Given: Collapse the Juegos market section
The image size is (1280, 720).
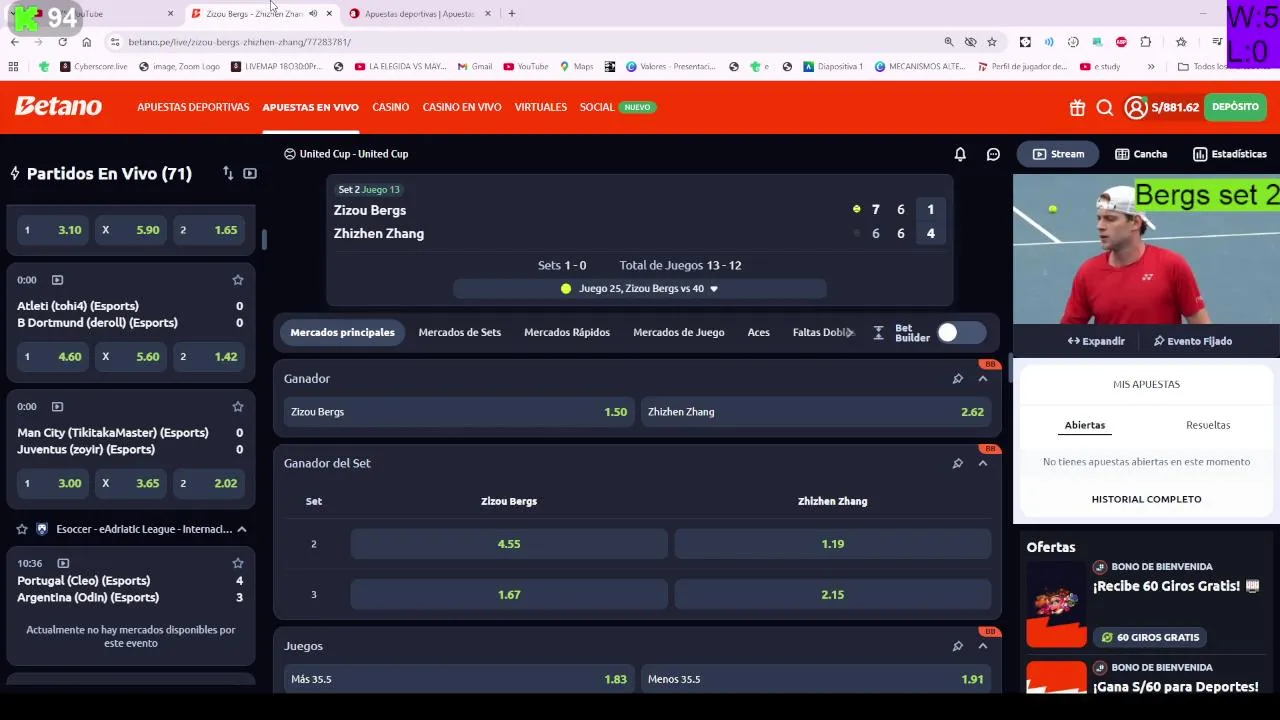Looking at the screenshot, I should (x=982, y=646).
